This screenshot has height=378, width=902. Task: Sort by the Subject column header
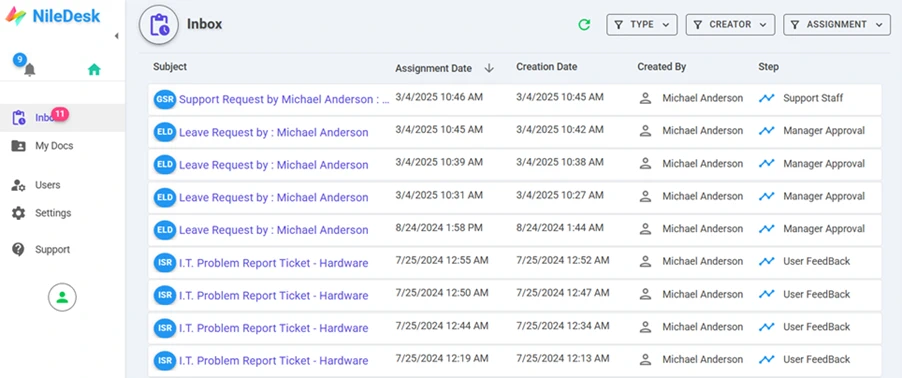(x=170, y=67)
